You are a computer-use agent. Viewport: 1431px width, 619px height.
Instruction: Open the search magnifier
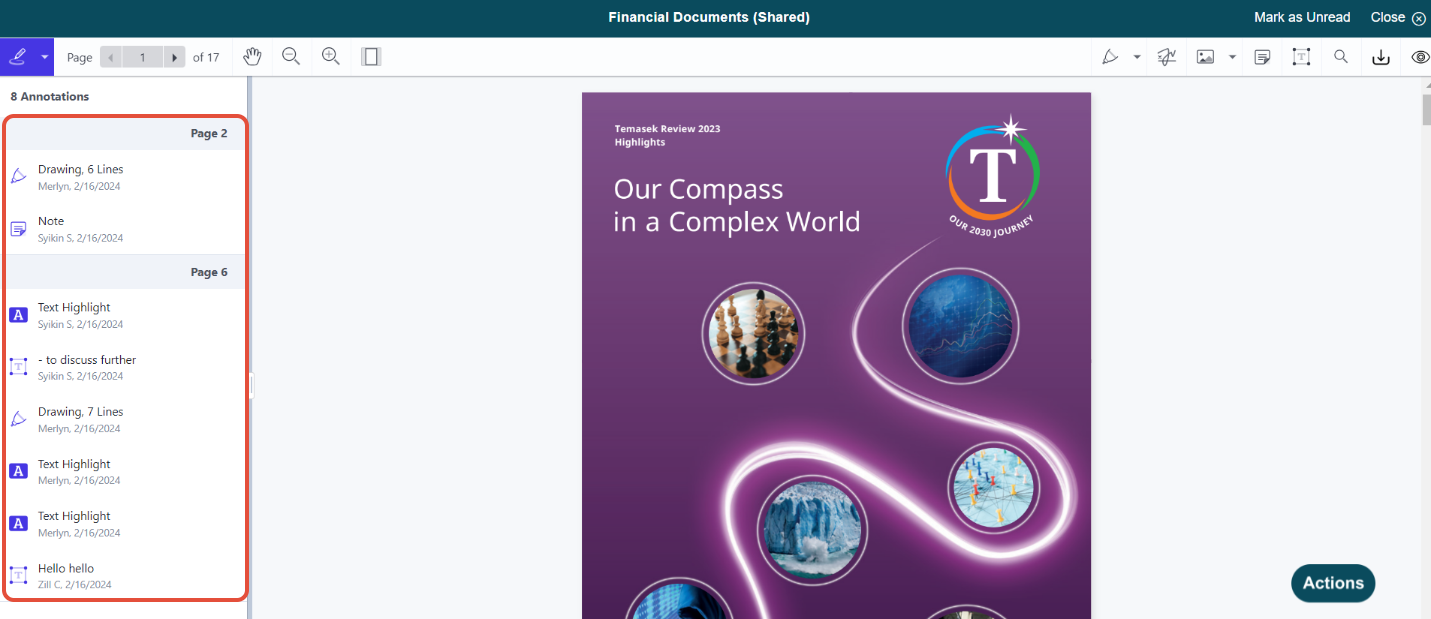click(1341, 57)
